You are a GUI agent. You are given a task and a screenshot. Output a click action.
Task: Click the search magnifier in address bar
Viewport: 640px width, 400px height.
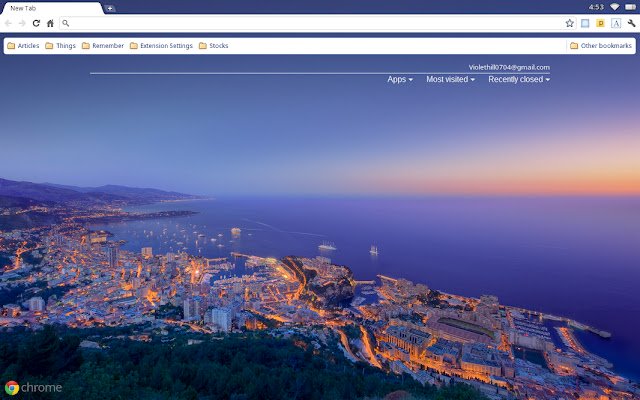click(65, 23)
